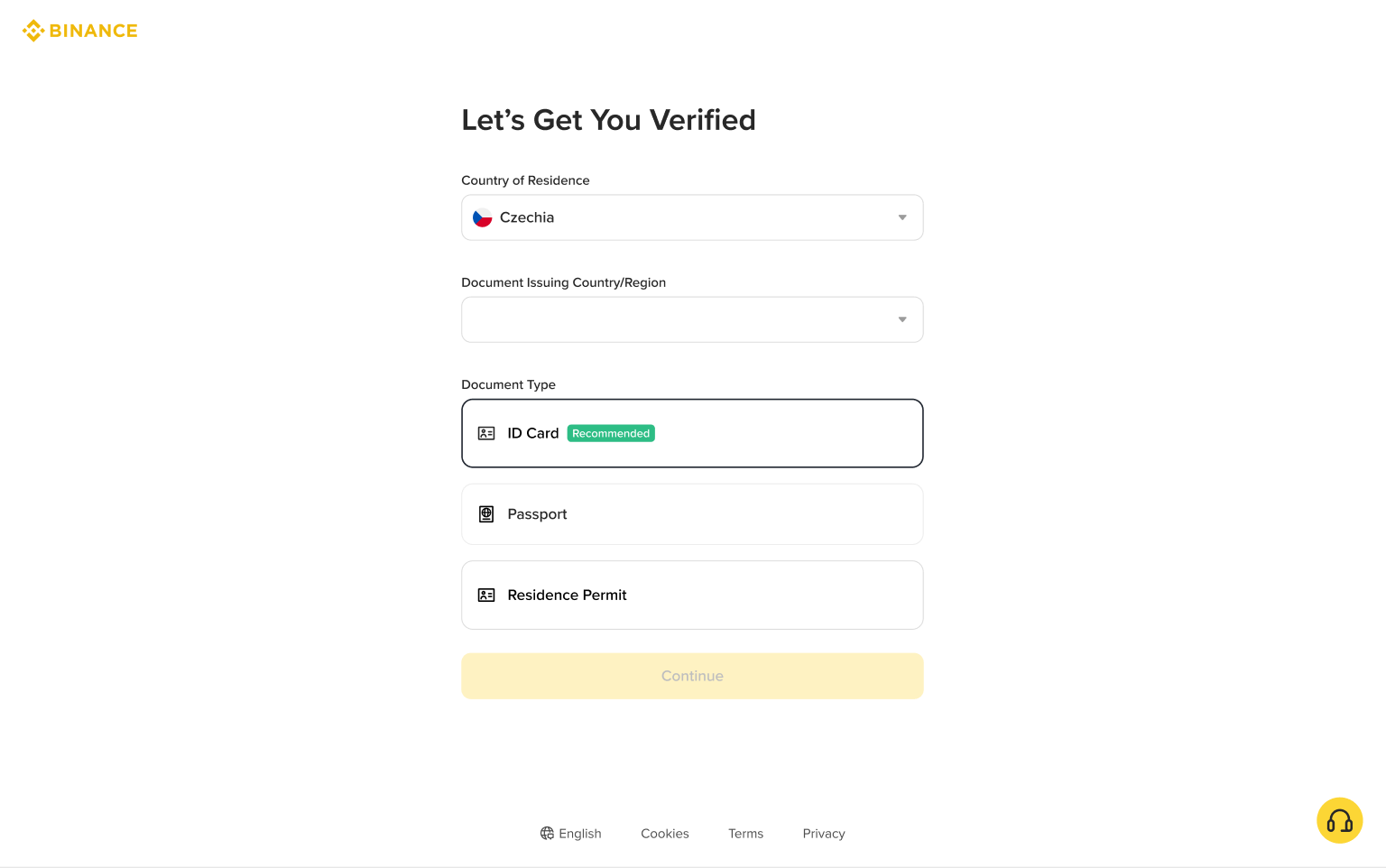1386x868 pixels.
Task: Click the Binance logo
Action: 80,31
